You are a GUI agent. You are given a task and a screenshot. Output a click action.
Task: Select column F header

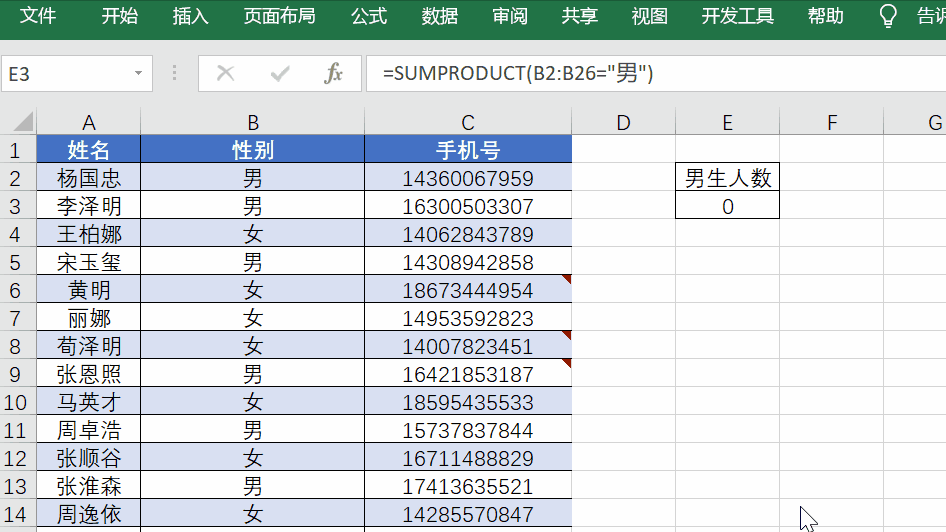pyautogui.click(x=831, y=122)
